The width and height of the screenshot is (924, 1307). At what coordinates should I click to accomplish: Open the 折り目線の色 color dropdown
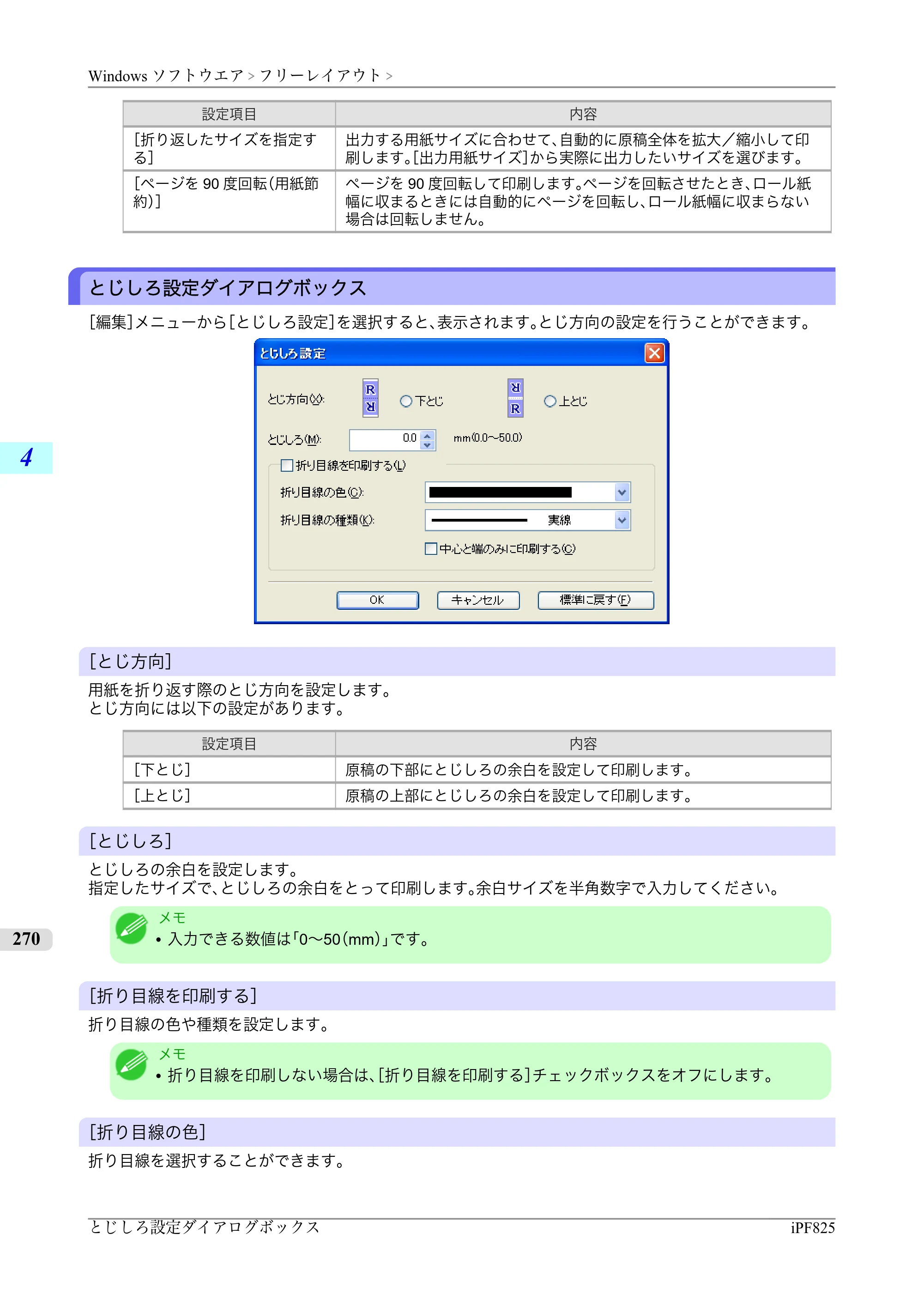coord(622,492)
